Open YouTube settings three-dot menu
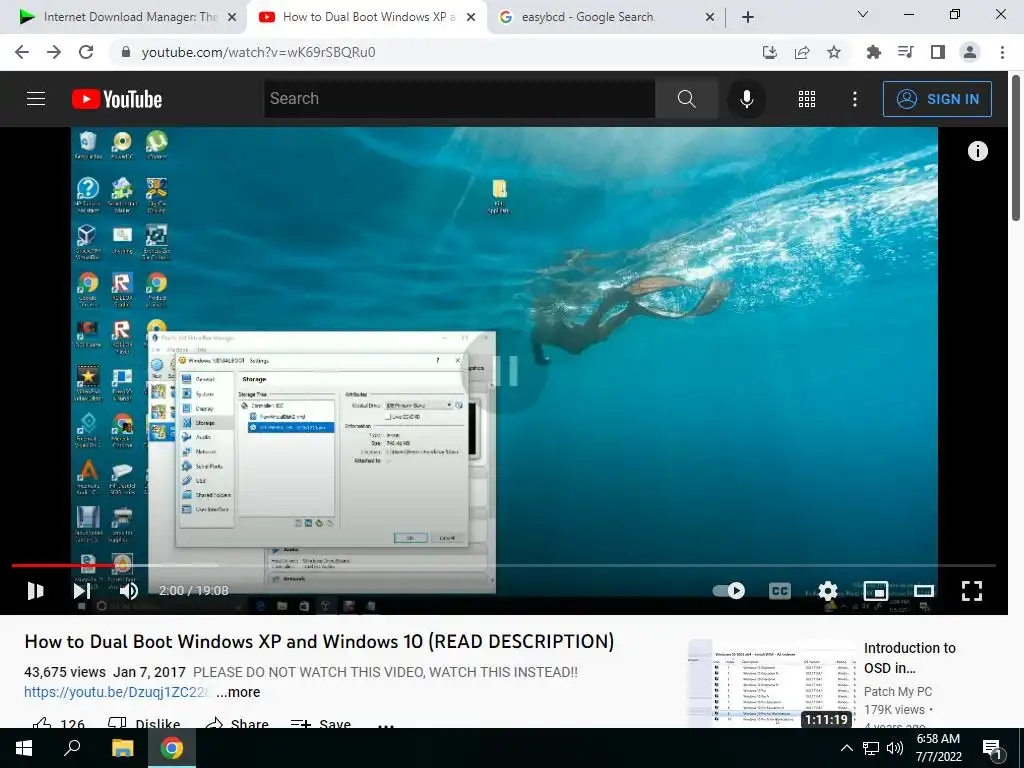The width and height of the screenshot is (1024, 768). click(x=855, y=99)
